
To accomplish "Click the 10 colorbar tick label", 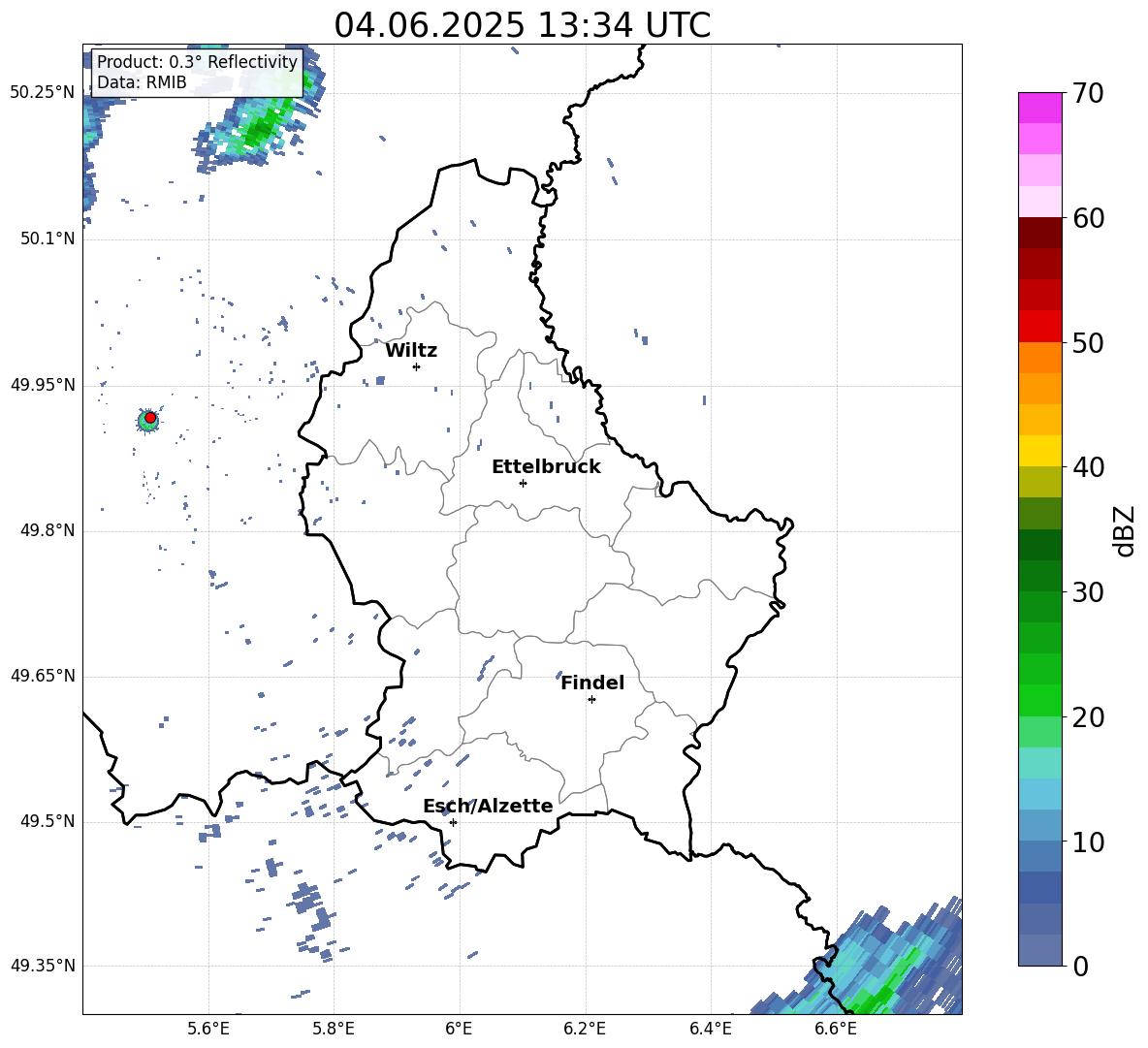I will 1088,842.
